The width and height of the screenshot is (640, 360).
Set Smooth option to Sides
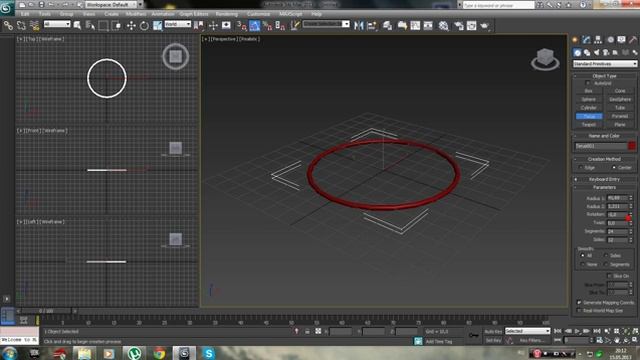point(606,256)
